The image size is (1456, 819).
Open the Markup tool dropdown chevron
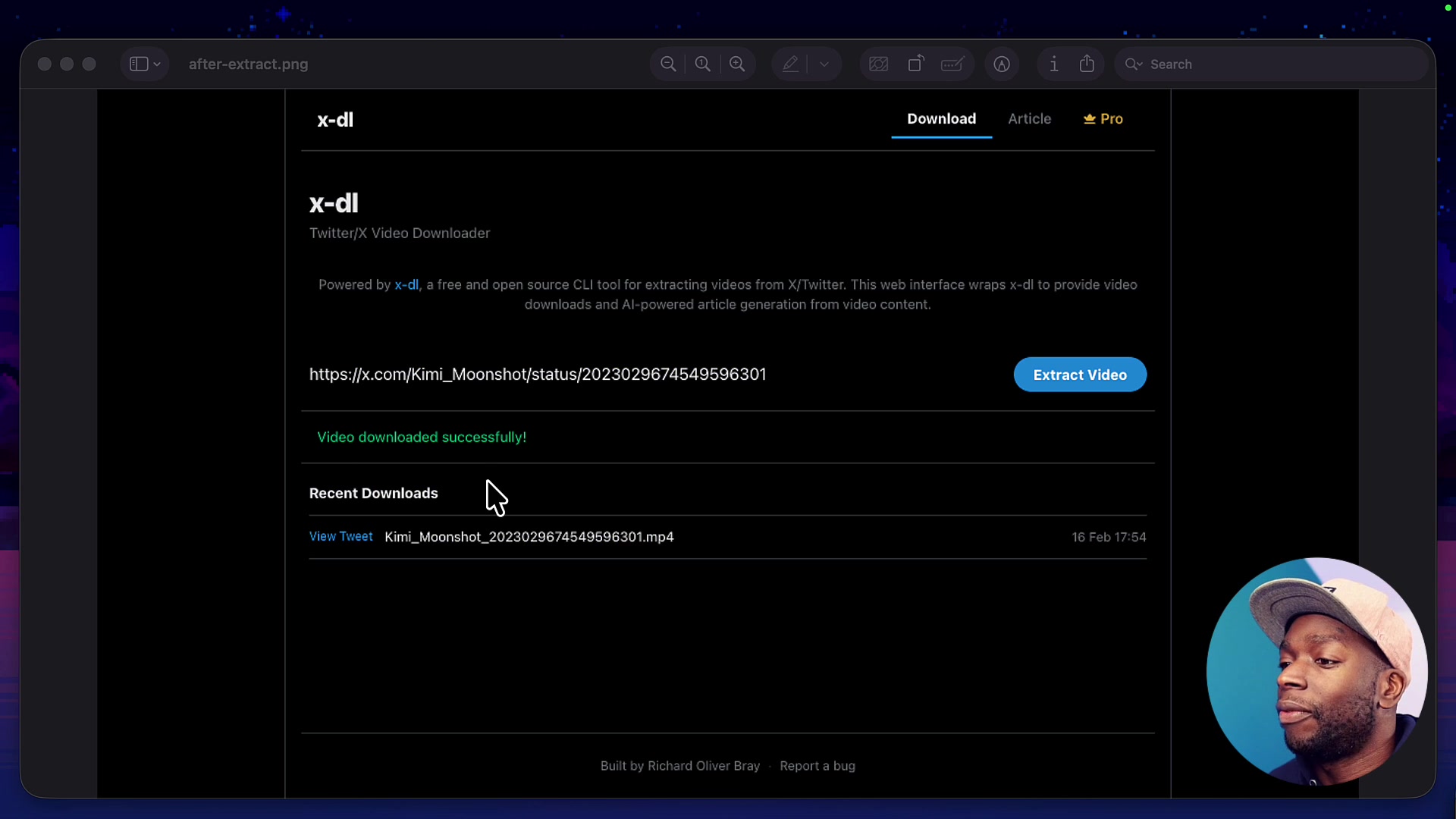click(825, 64)
